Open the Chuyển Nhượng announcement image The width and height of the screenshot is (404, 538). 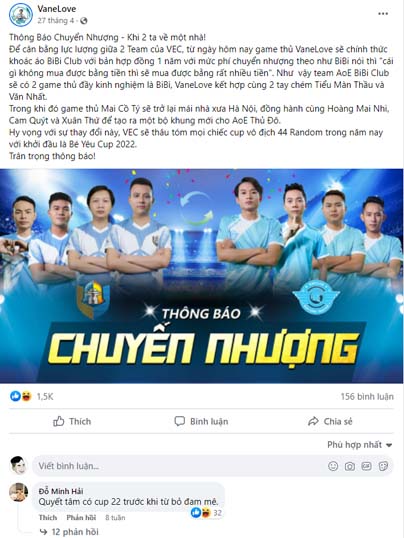pyautogui.click(x=201, y=276)
